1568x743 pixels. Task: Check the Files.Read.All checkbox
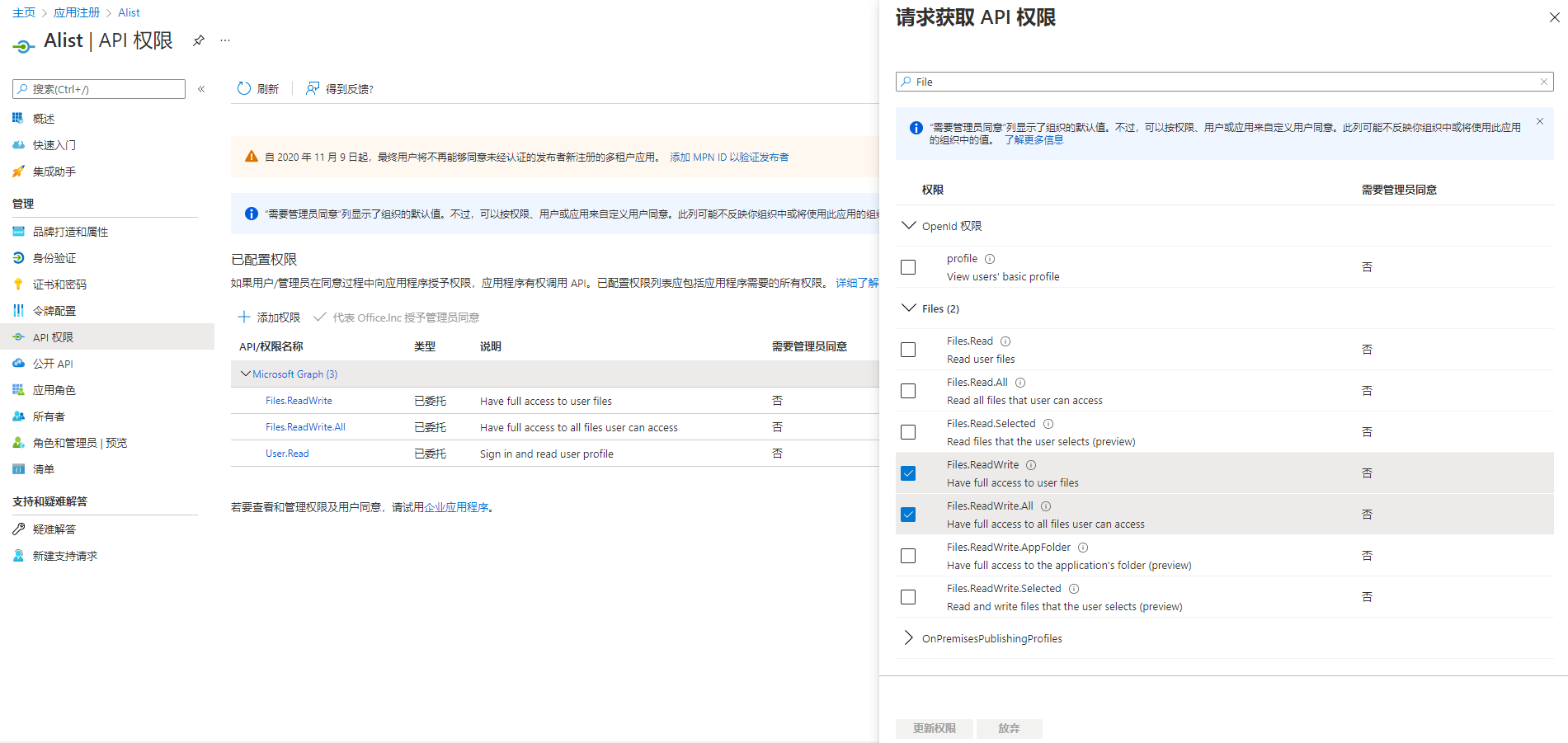click(x=908, y=391)
